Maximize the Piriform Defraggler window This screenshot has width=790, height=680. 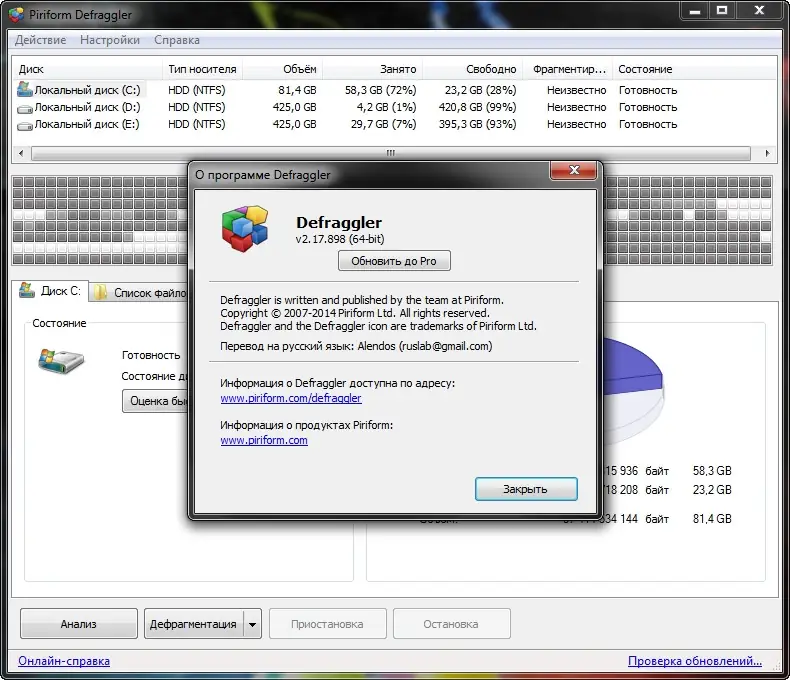coord(722,10)
